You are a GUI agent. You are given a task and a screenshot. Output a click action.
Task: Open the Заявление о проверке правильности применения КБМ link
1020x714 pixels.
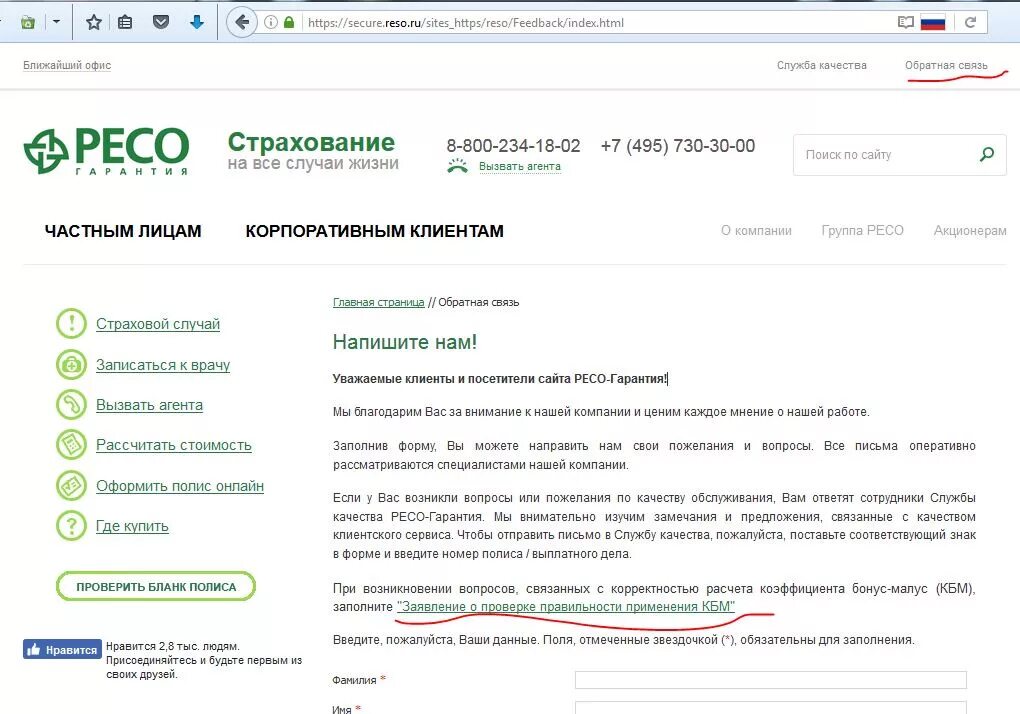click(x=566, y=607)
